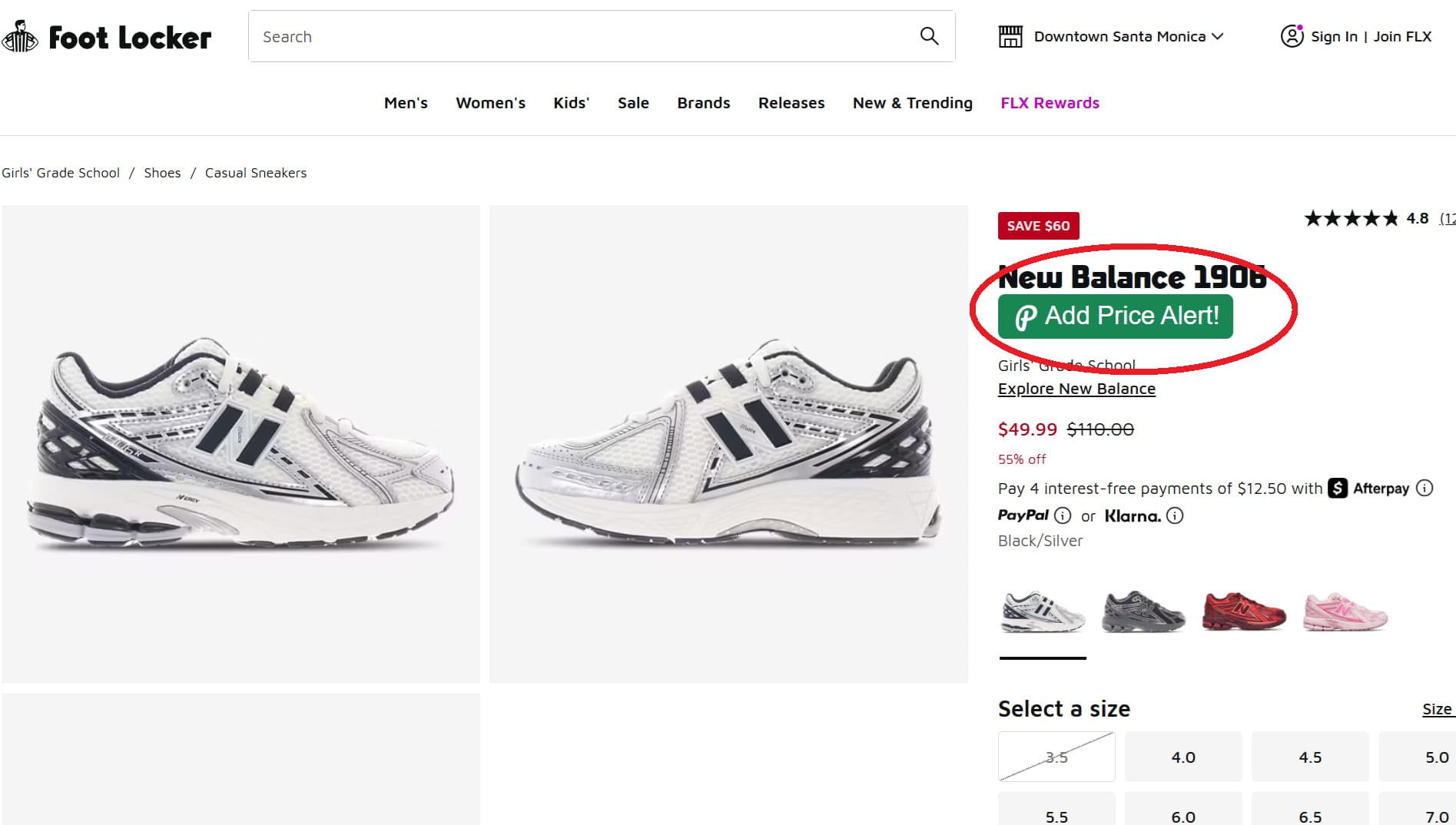Select size 5.5
1456x825 pixels.
[x=1056, y=809]
